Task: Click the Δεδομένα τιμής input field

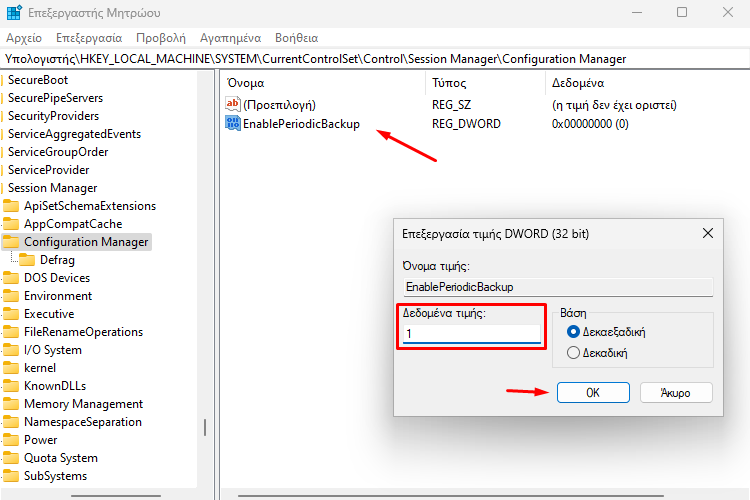Action: coord(472,333)
